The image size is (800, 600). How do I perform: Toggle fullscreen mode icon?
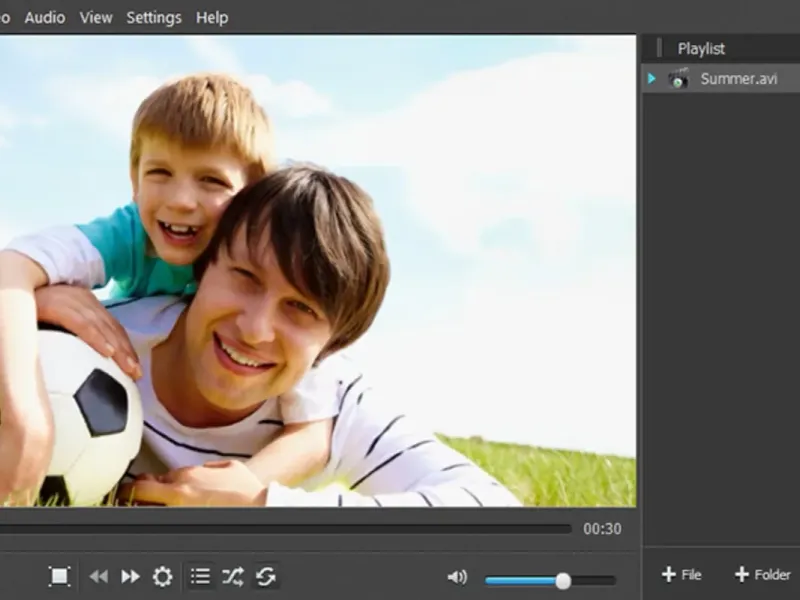60,576
